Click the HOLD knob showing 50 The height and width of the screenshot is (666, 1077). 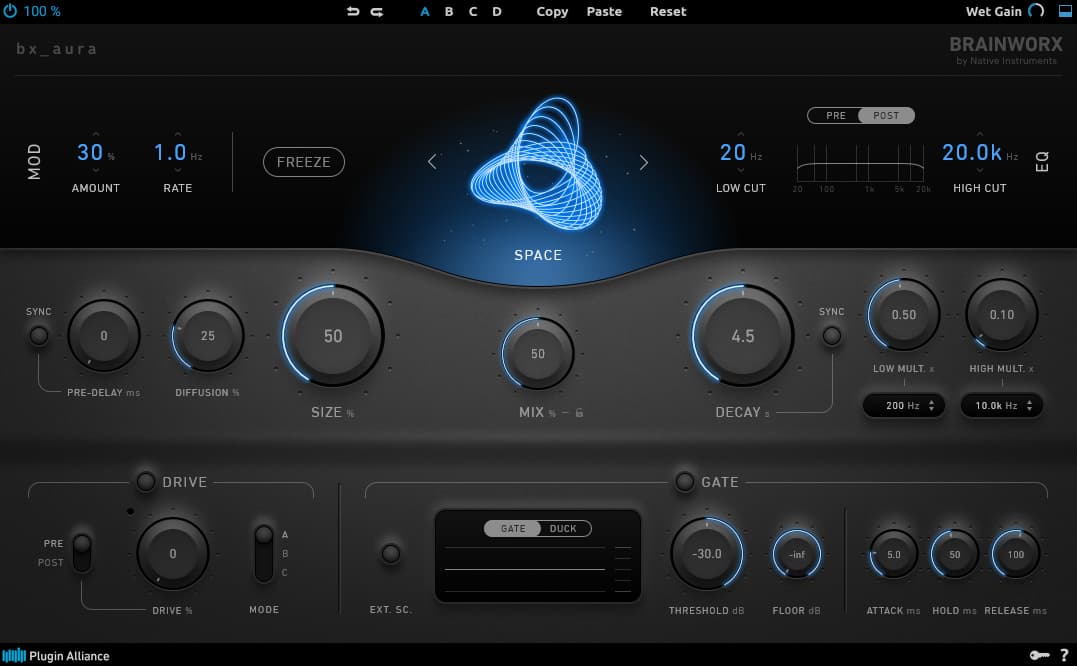(x=955, y=554)
